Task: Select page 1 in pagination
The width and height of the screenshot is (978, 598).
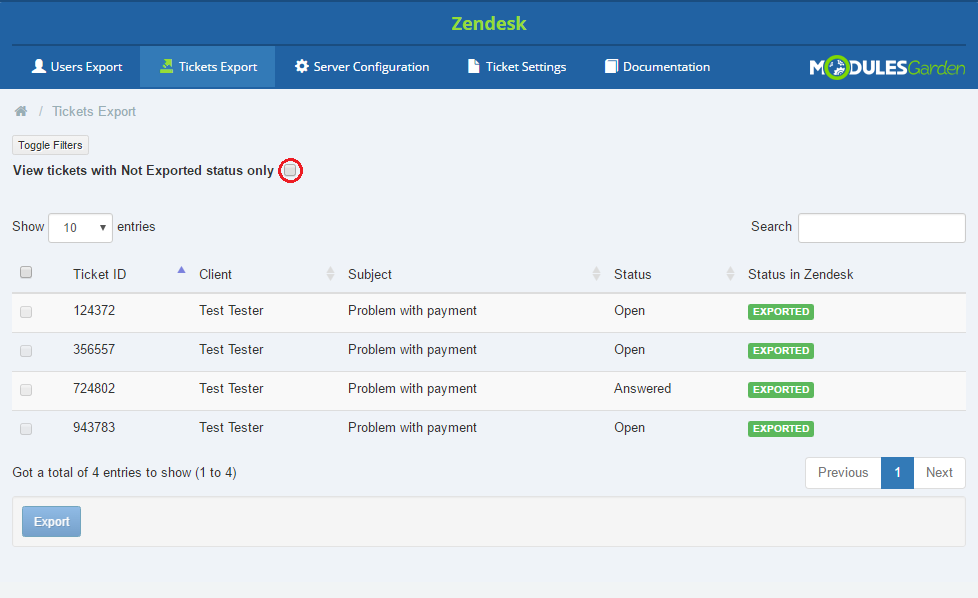Action: (898, 473)
